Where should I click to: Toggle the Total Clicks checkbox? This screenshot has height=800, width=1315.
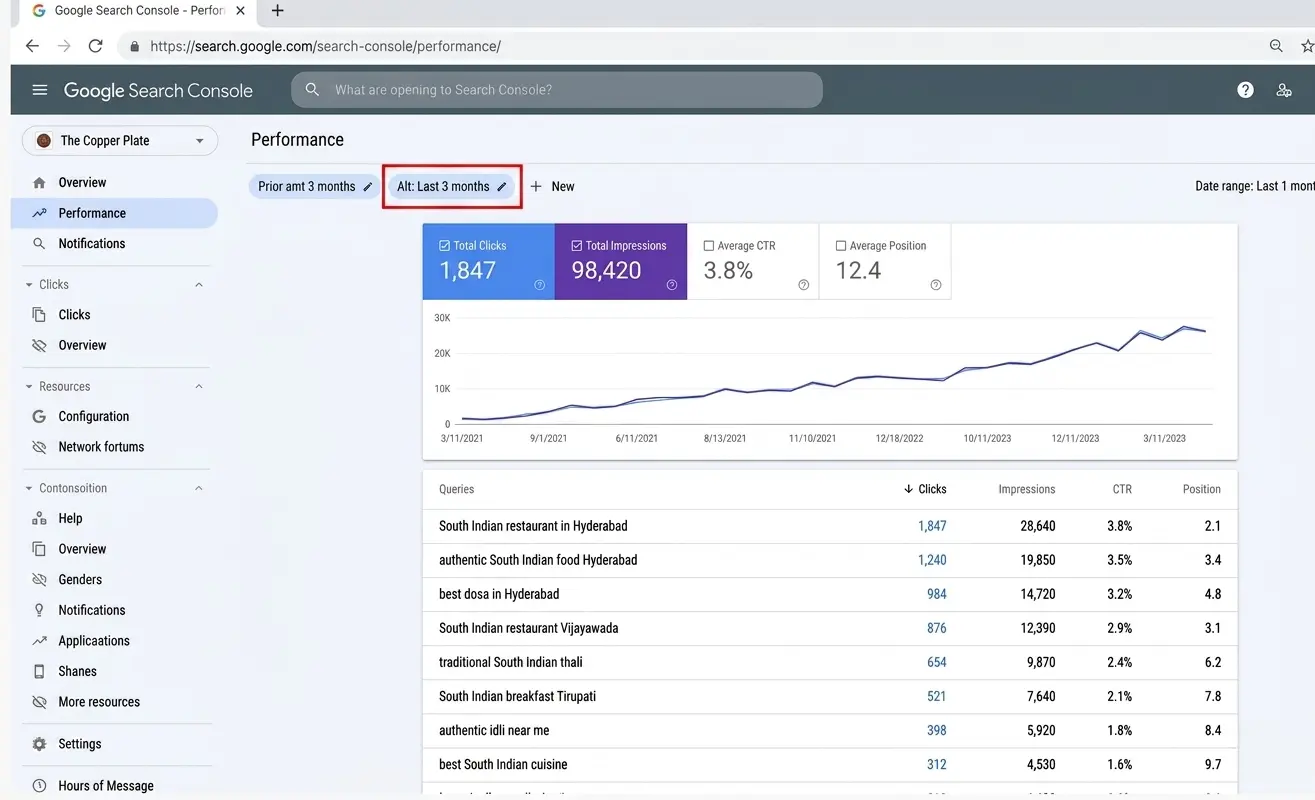[x=445, y=246]
